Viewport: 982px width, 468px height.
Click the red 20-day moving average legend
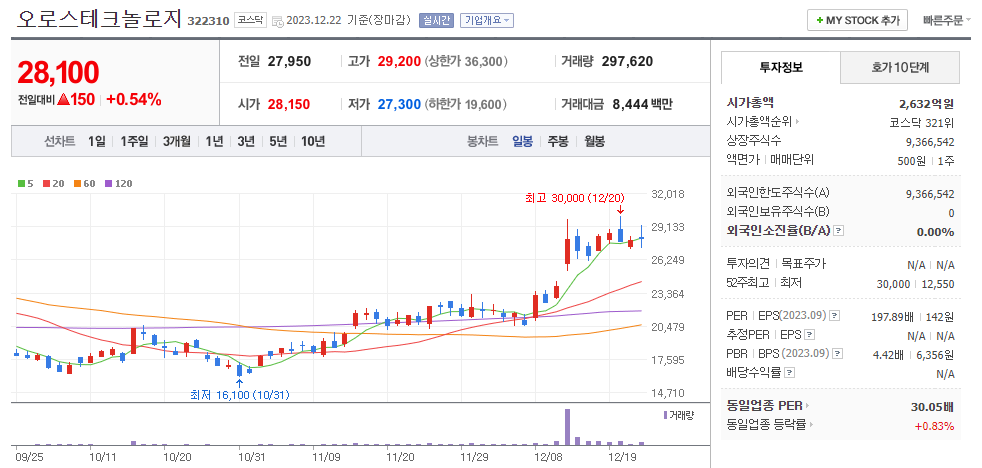coord(53,184)
